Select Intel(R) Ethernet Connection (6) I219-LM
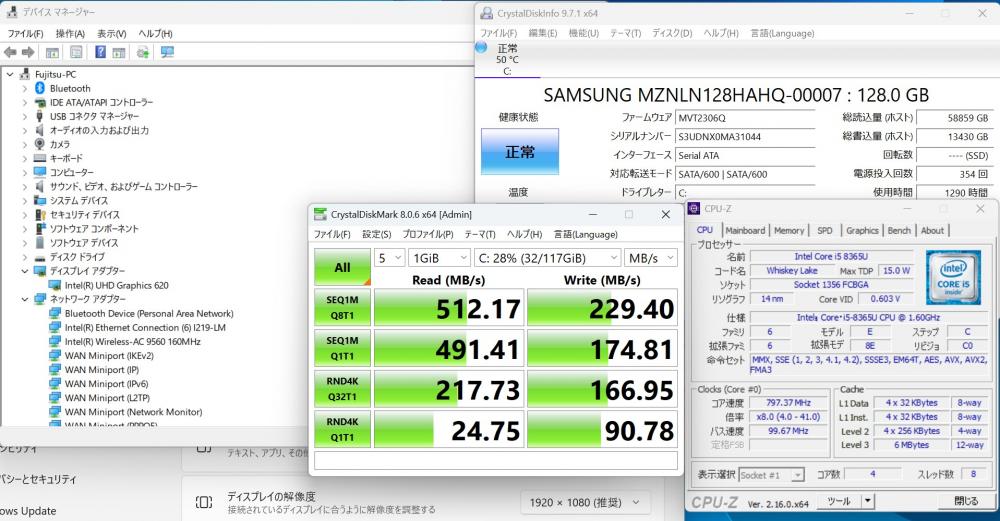Image resolution: width=1000 pixels, height=521 pixels. click(x=145, y=327)
